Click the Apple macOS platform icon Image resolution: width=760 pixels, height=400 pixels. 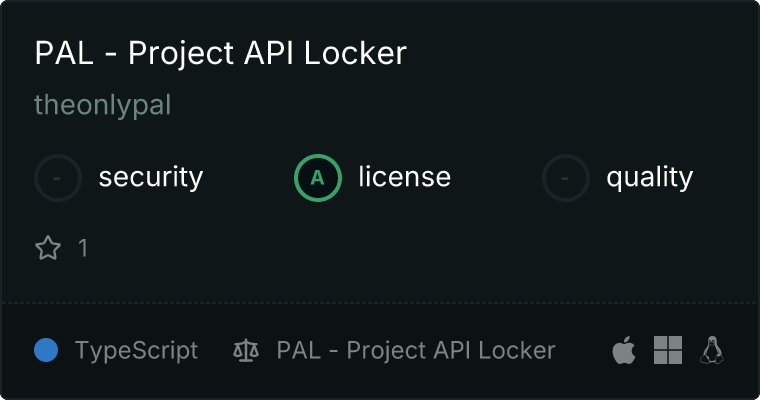coord(624,351)
